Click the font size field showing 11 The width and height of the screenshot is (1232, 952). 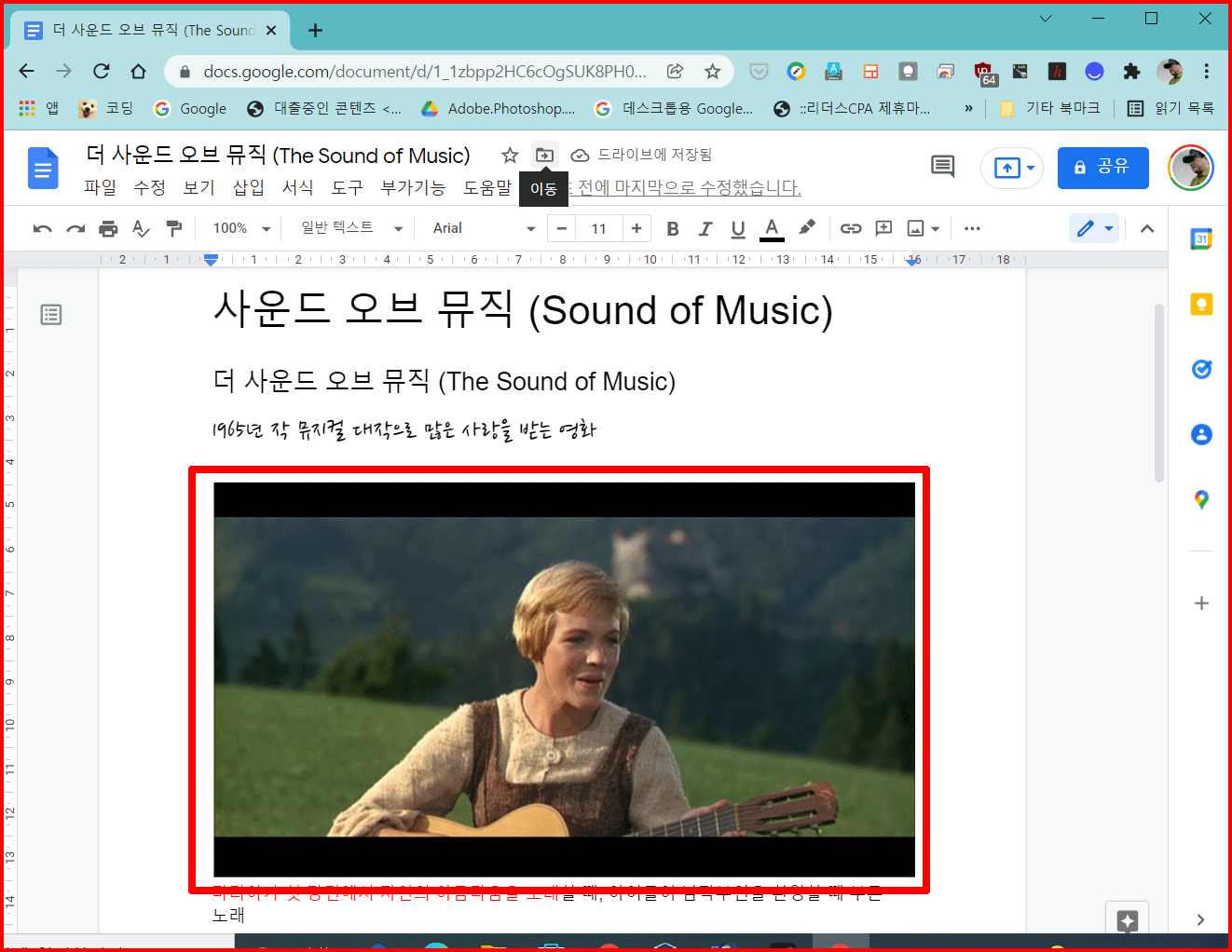point(598,228)
